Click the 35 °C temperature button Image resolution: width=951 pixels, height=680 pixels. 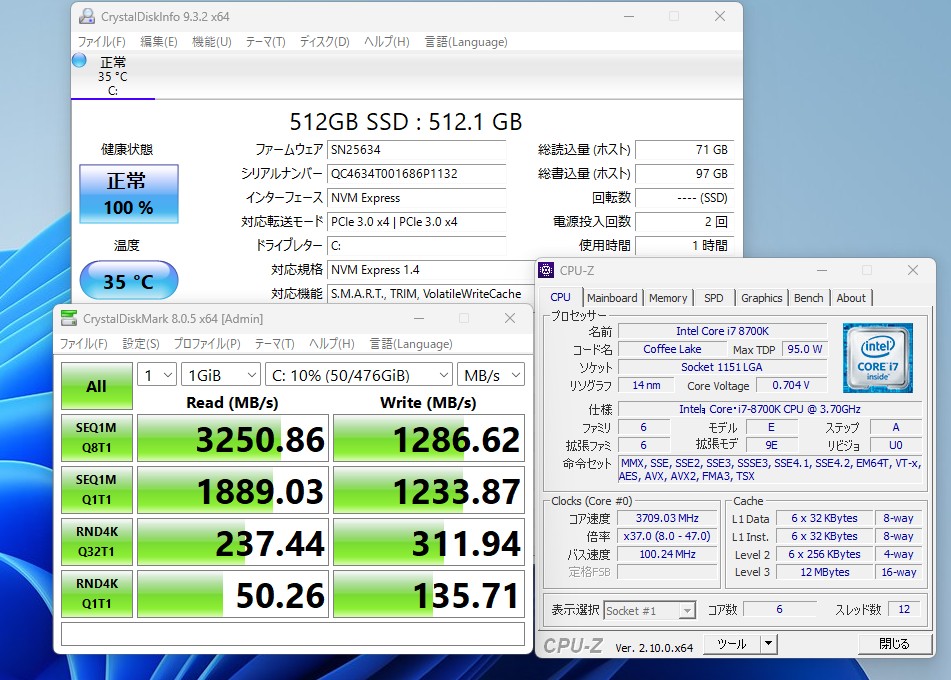tap(129, 281)
